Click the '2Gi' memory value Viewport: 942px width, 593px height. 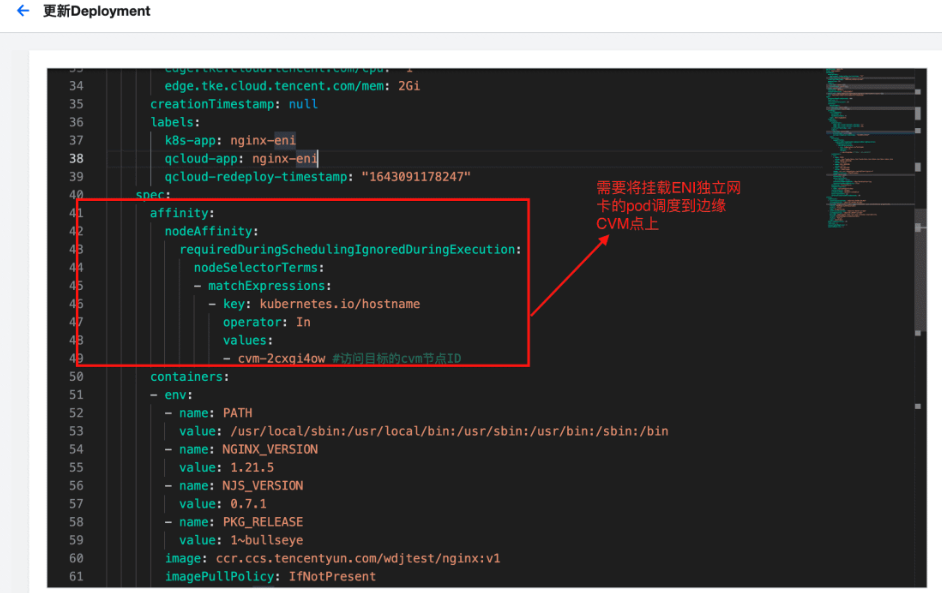click(409, 86)
